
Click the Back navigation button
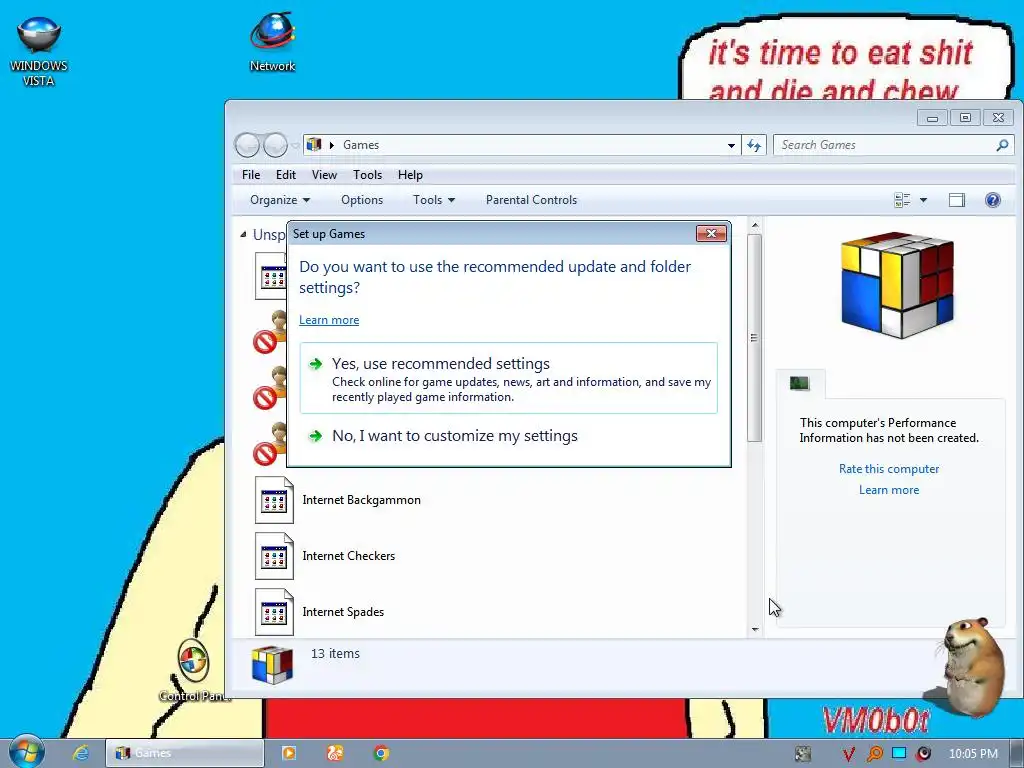click(x=247, y=145)
